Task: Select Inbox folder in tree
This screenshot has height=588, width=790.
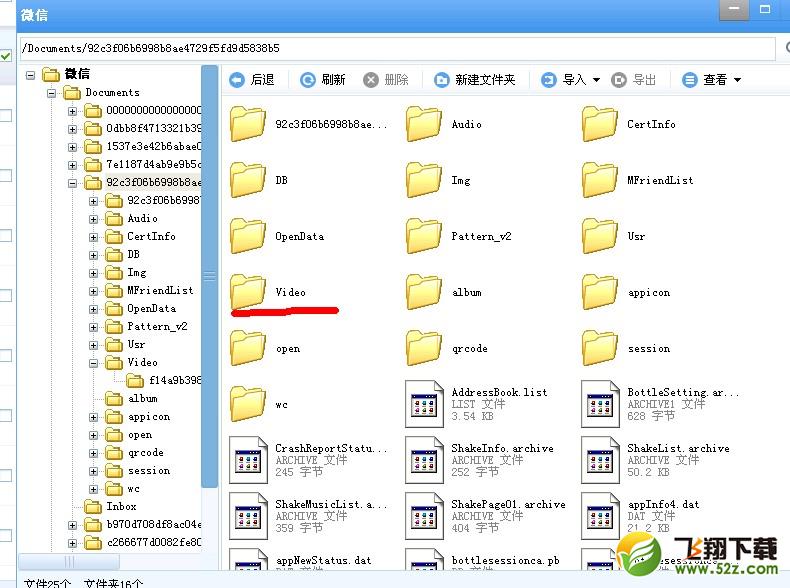Action: (x=110, y=506)
